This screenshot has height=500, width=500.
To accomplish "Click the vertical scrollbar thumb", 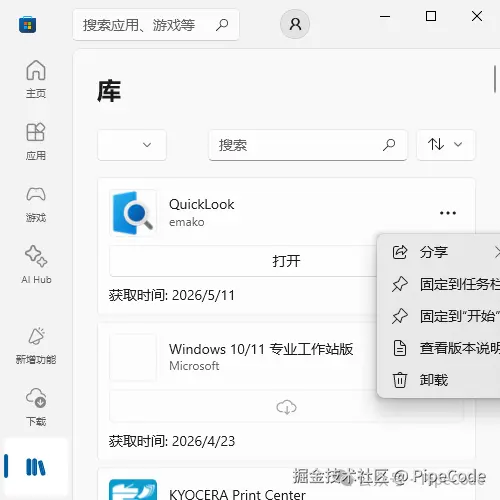I will click(x=495, y=79).
